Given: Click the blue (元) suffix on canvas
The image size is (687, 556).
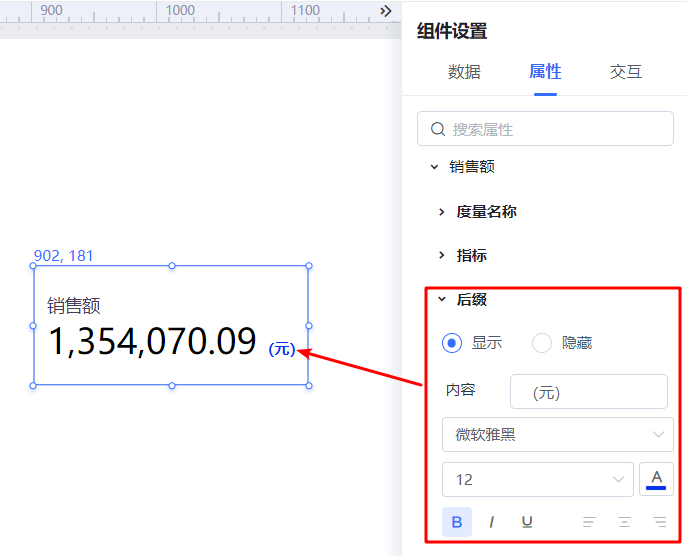Looking at the screenshot, I should 282,349.
